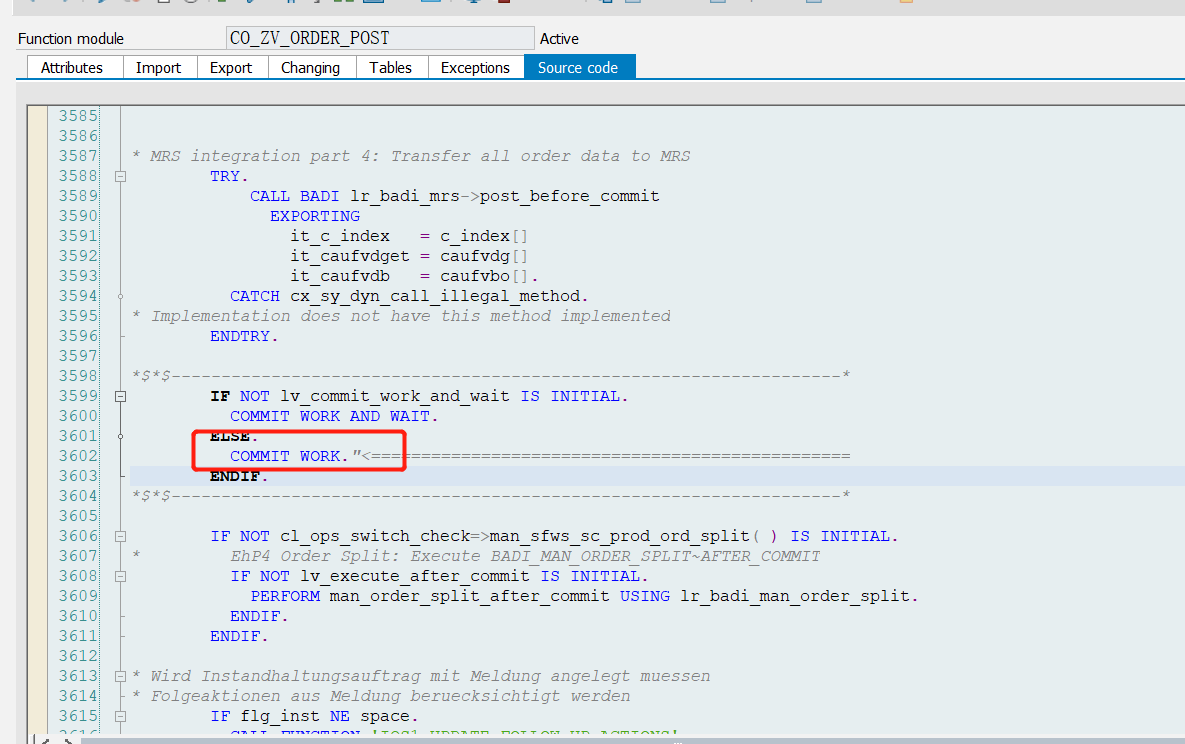Collapse the IF block at line 3606

(121, 535)
